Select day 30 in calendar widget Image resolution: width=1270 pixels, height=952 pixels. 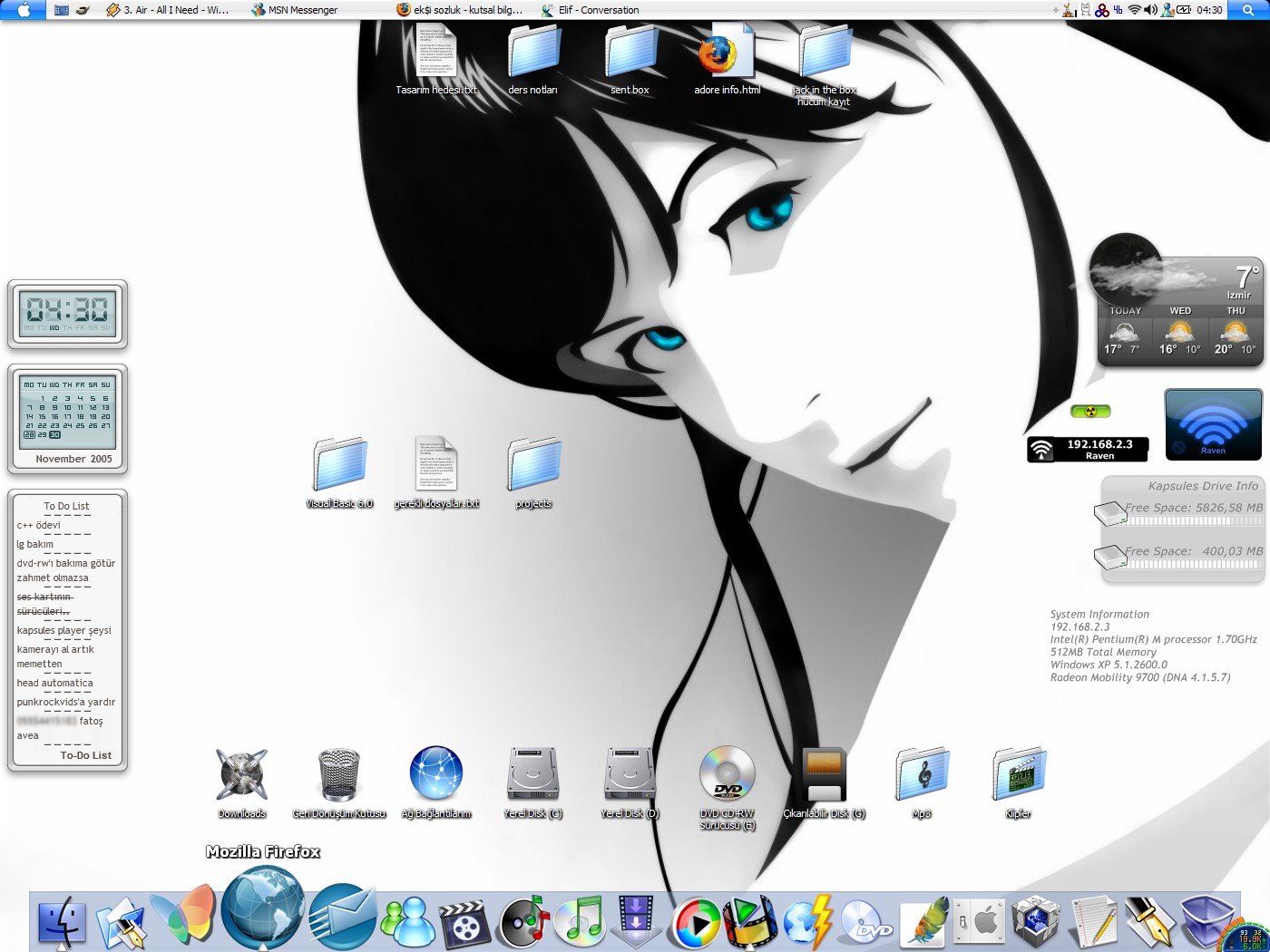coord(54,435)
